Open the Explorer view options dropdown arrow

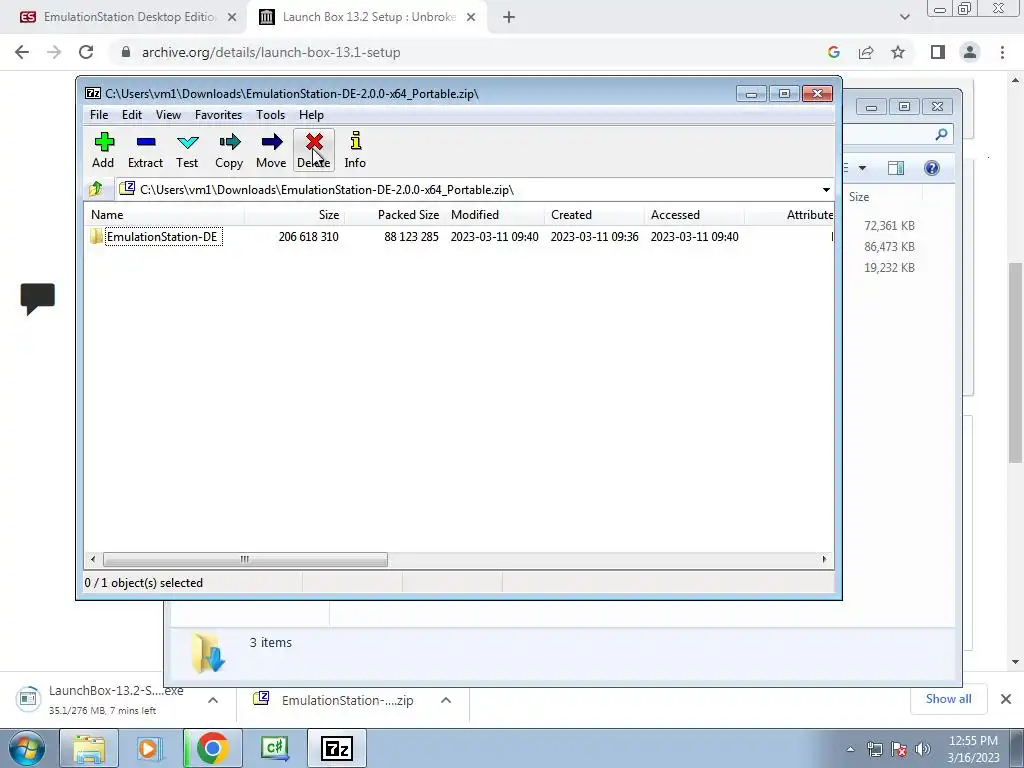(862, 168)
